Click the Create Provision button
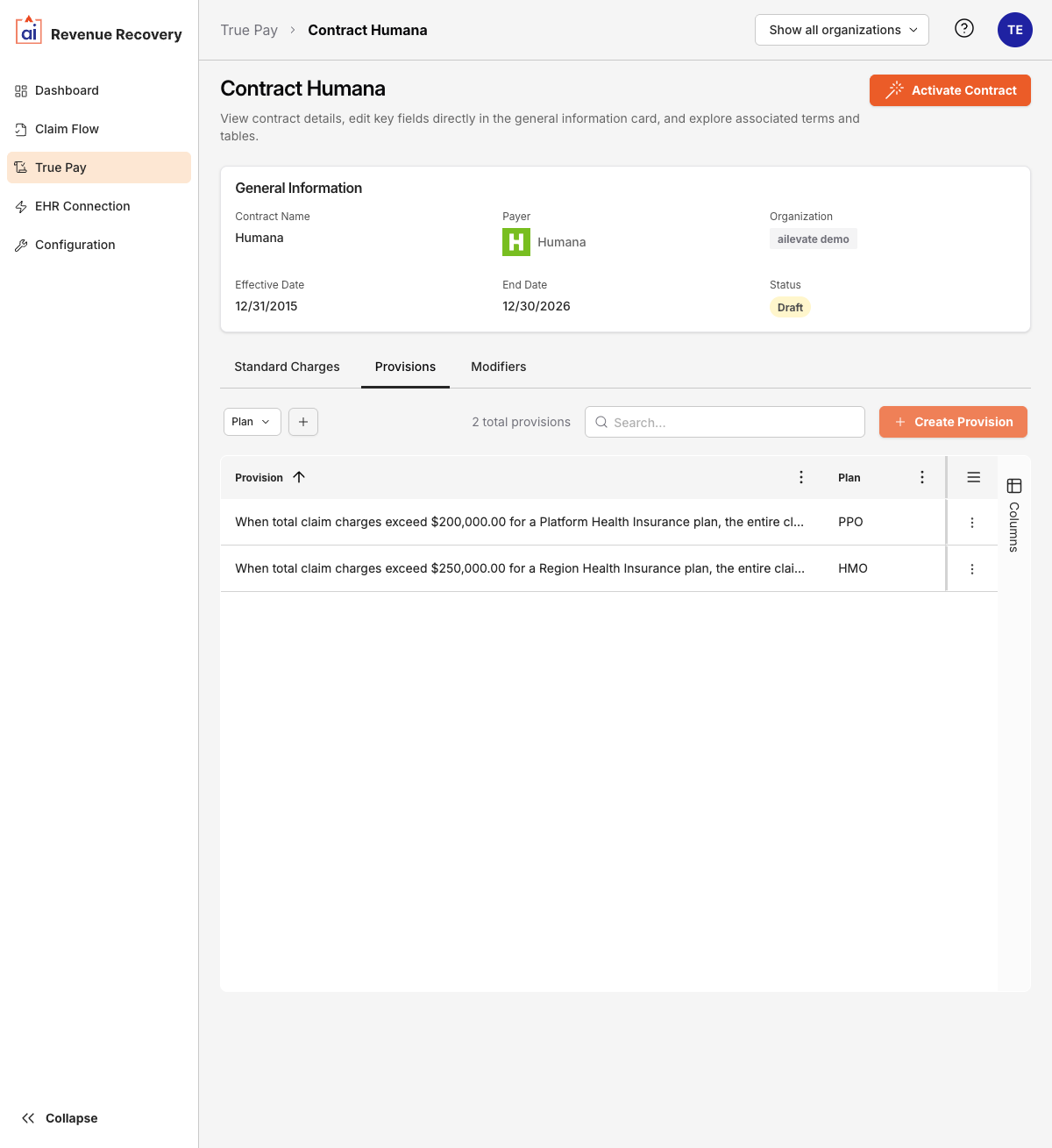Screen dimensions: 1052x1148 point(953,422)
